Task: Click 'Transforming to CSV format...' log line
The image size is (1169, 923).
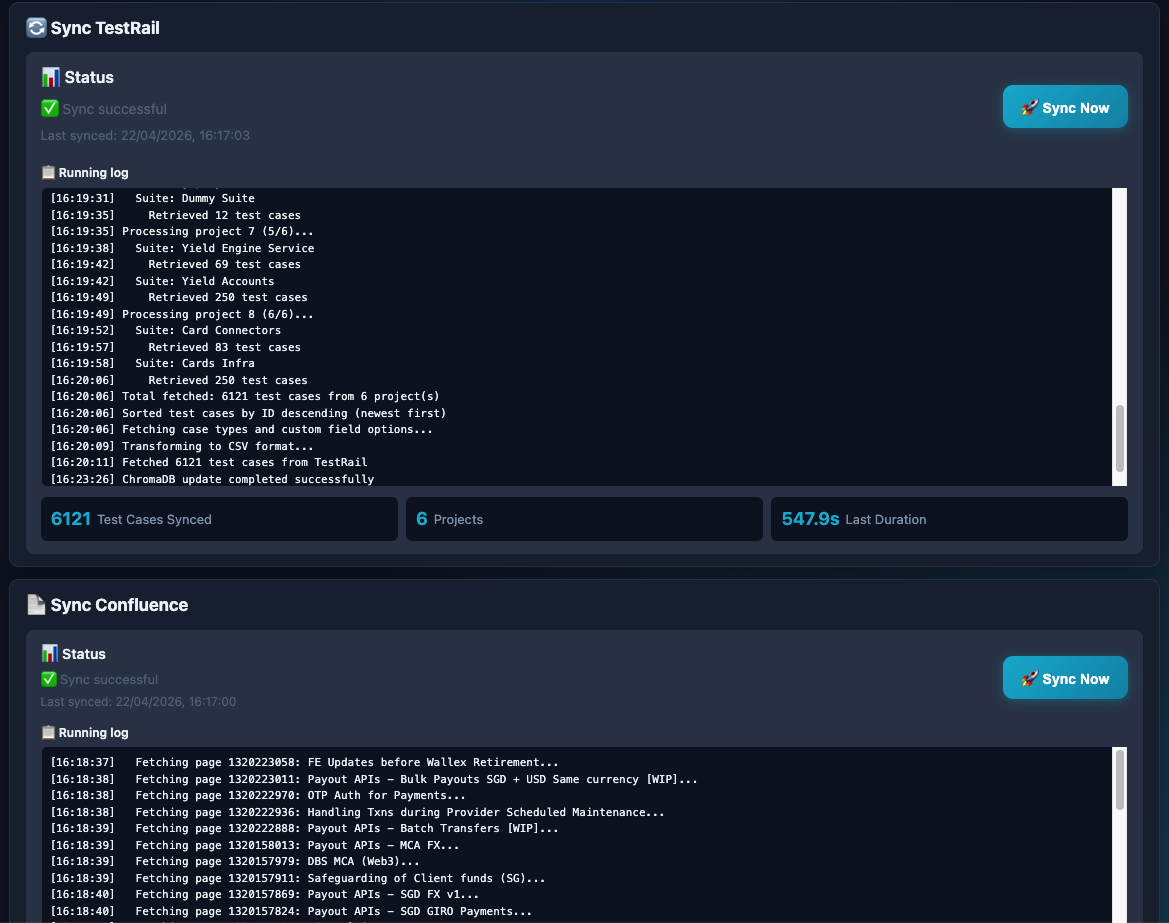Action: [182, 446]
